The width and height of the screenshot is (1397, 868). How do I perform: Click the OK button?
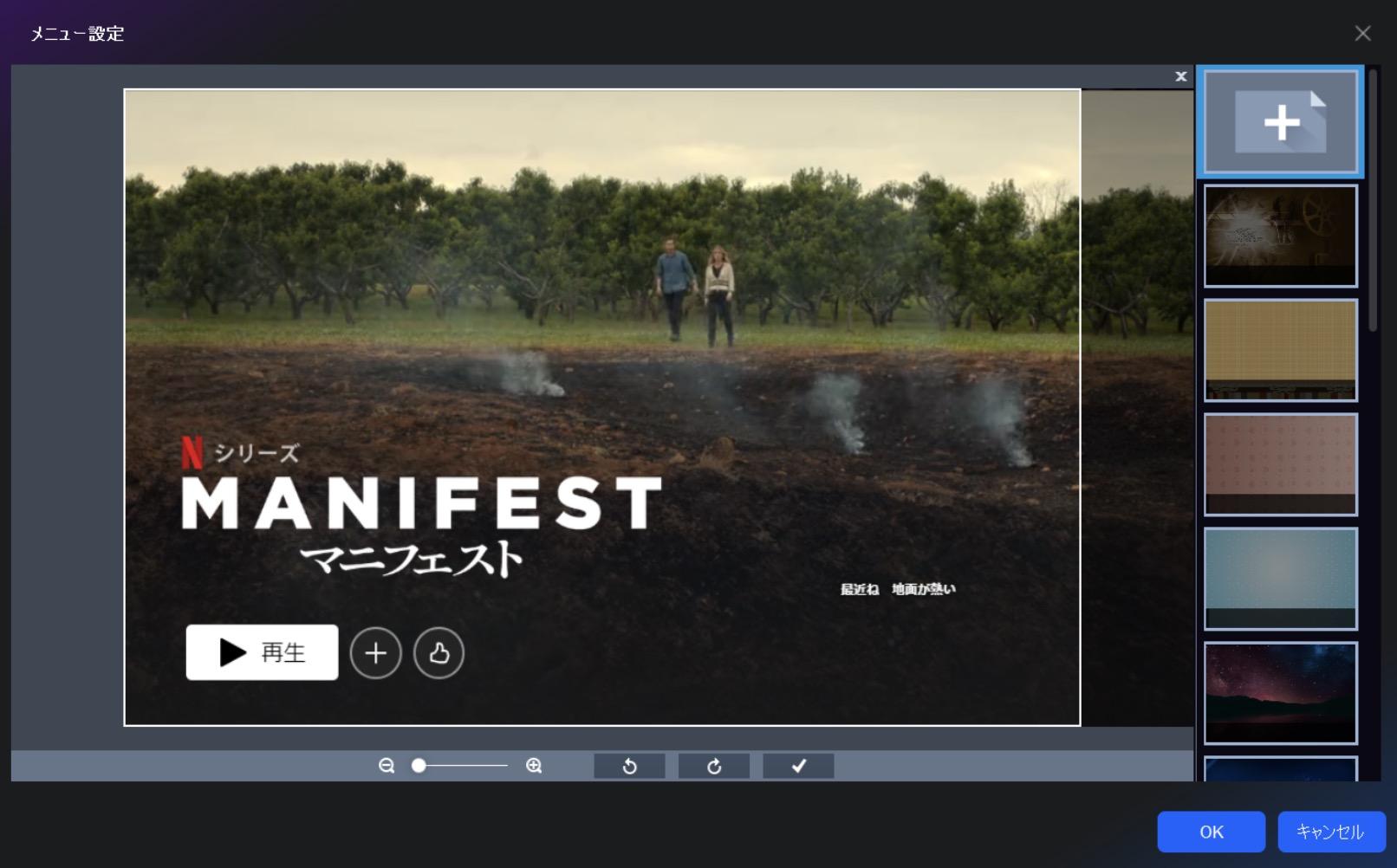(1211, 832)
